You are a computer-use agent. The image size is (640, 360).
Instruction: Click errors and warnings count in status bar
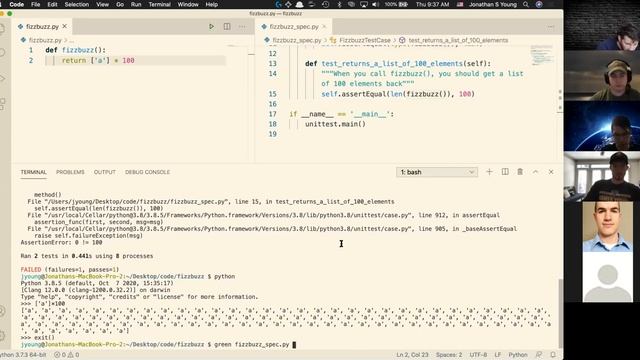(67, 355)
